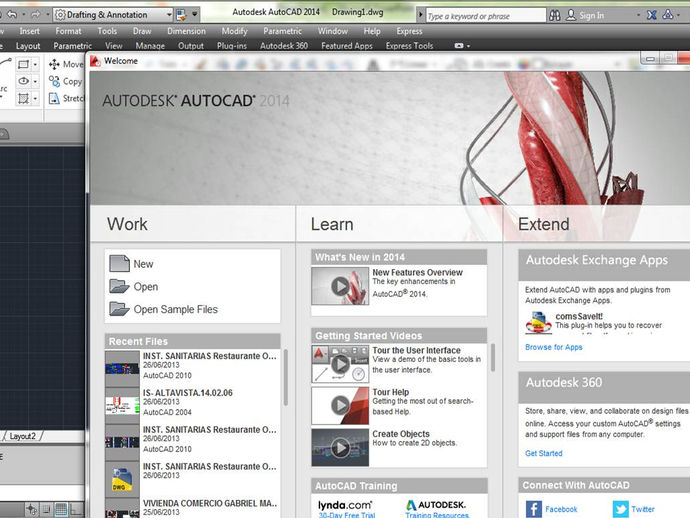Play Tour Help video
The width and height of the screenshot is (690, 518).
pos(340,405)
